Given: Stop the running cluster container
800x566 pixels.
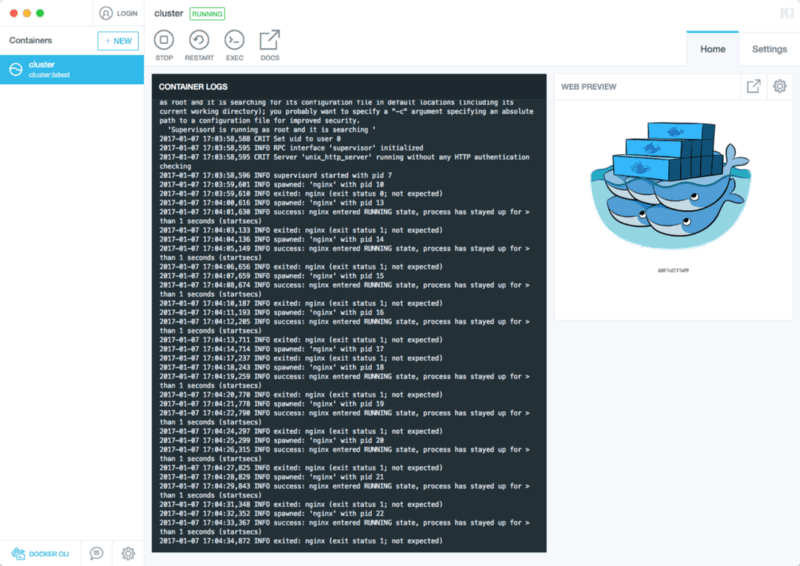Looking at the screenshot, I should point(164,41).
